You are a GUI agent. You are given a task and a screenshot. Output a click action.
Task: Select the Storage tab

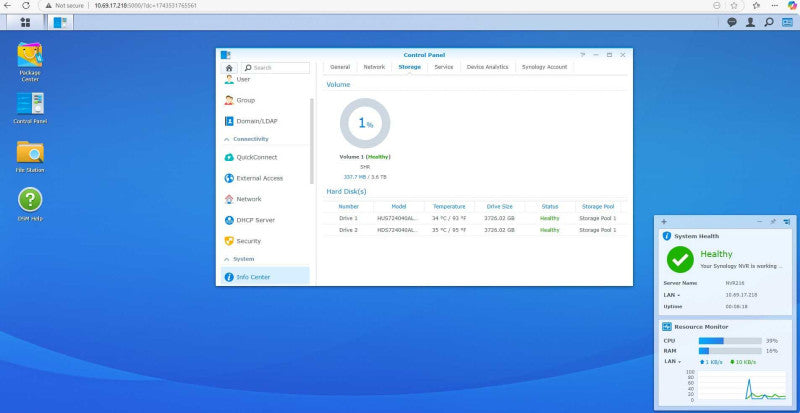[410, 67]
